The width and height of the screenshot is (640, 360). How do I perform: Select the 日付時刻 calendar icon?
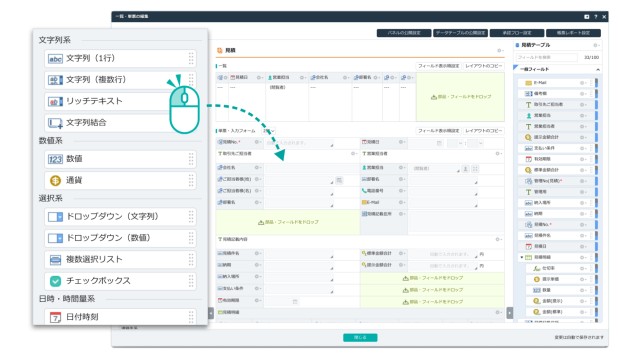pyautogui.click(x=55, y=317)
